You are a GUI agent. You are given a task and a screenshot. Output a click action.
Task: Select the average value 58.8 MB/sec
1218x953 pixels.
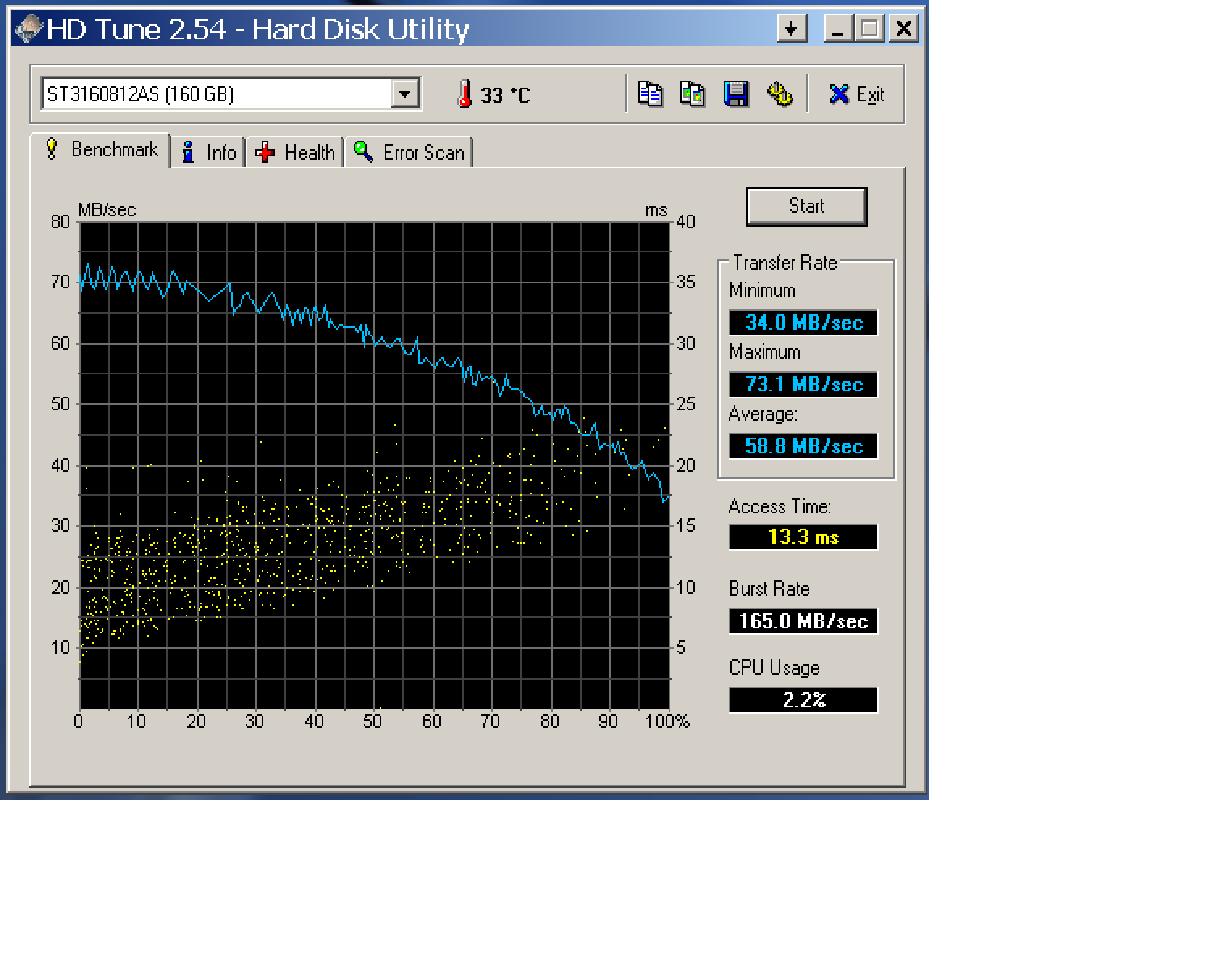[x=803, y=446]
